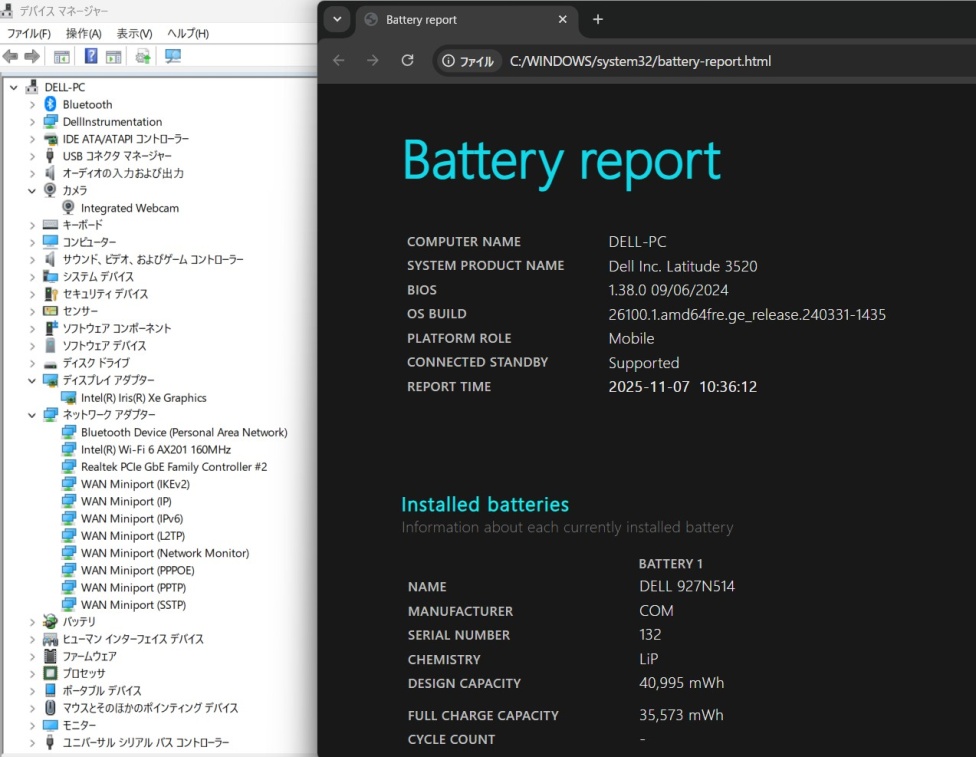The width and height of the screenshot is (976, 757).
Task: Expand the Bluetooth category
Action: click(32, 105)
